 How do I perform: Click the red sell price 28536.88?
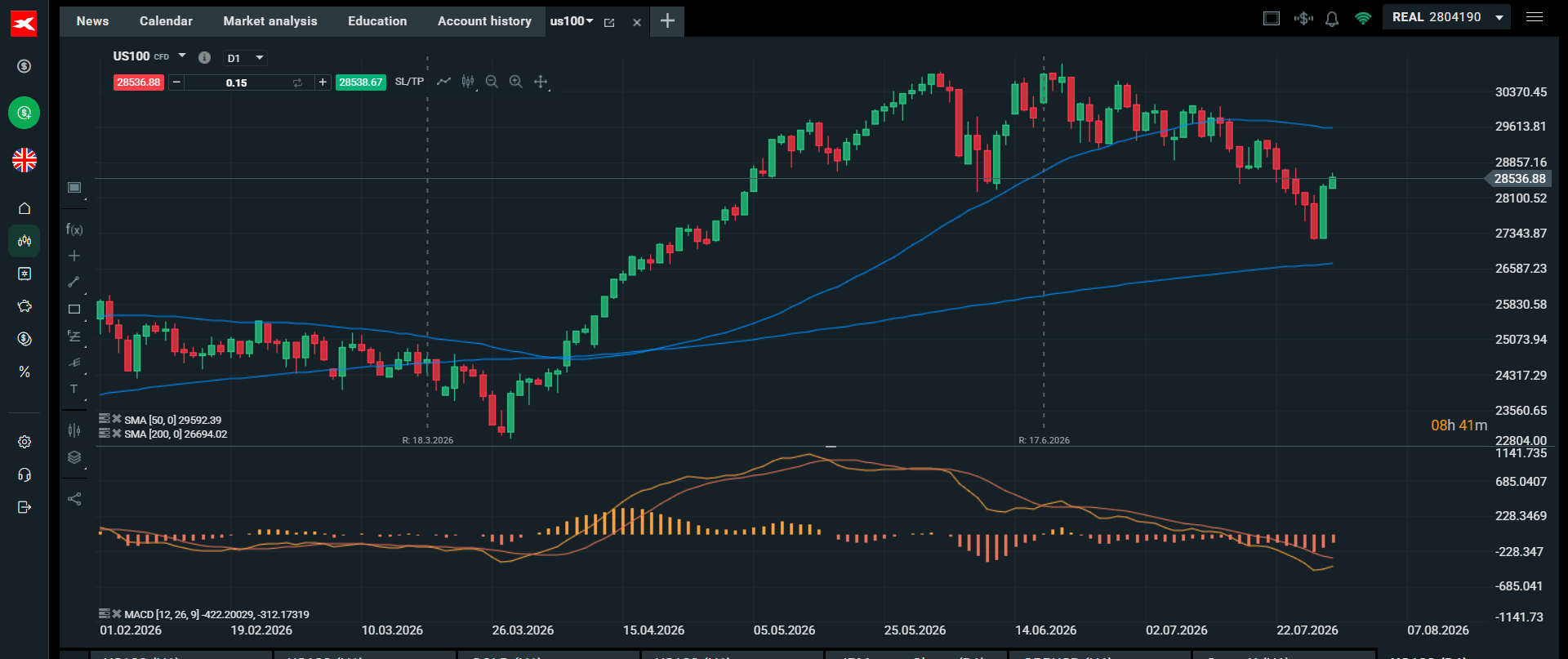[139, 82]
